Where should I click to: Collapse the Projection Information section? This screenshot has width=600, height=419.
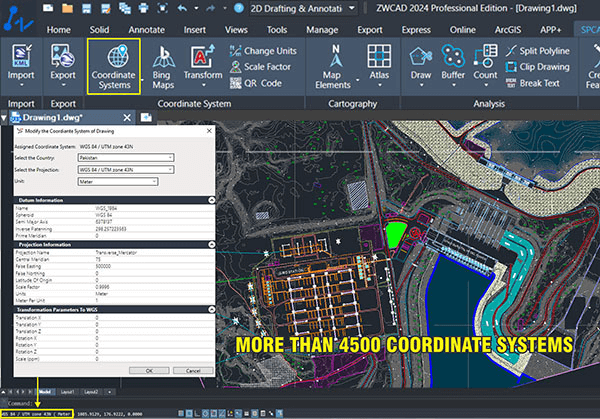pos(211,244)
